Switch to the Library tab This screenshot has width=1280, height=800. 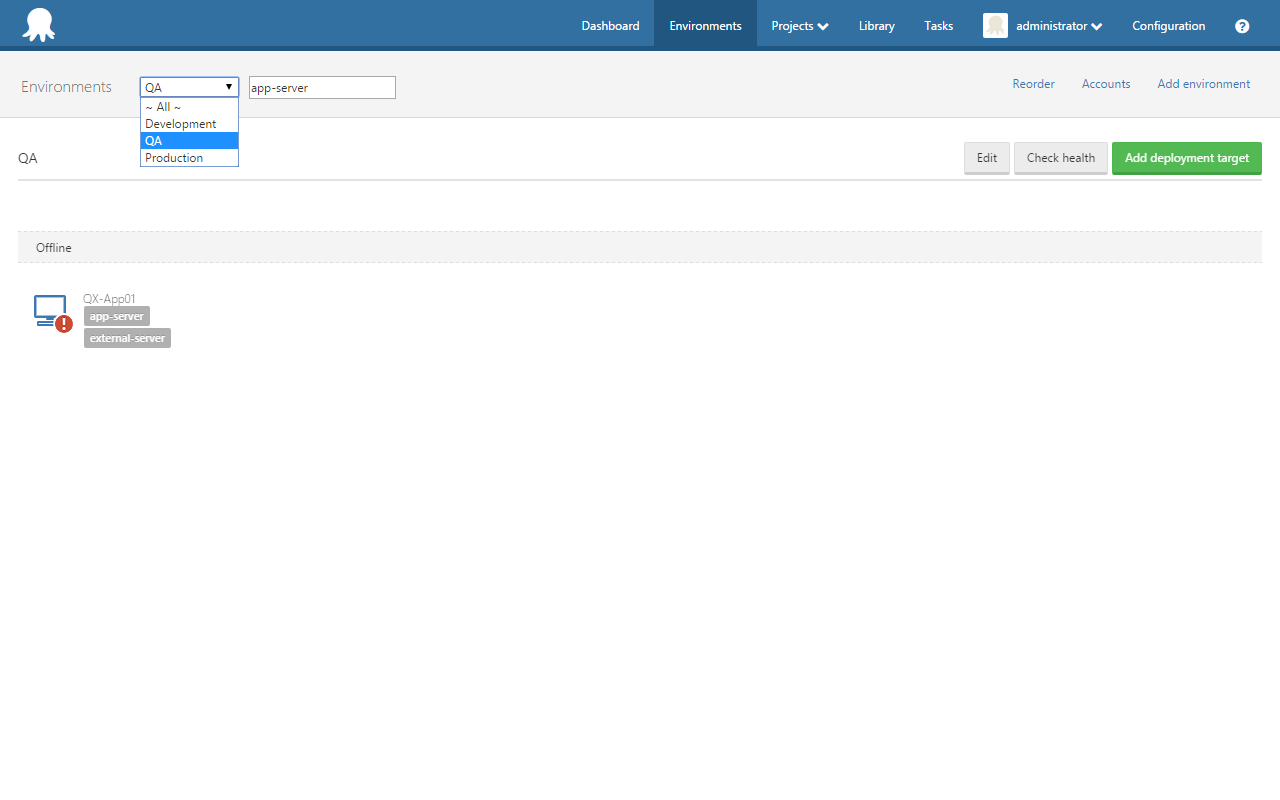pyautogui.click(x=876, y=25)
